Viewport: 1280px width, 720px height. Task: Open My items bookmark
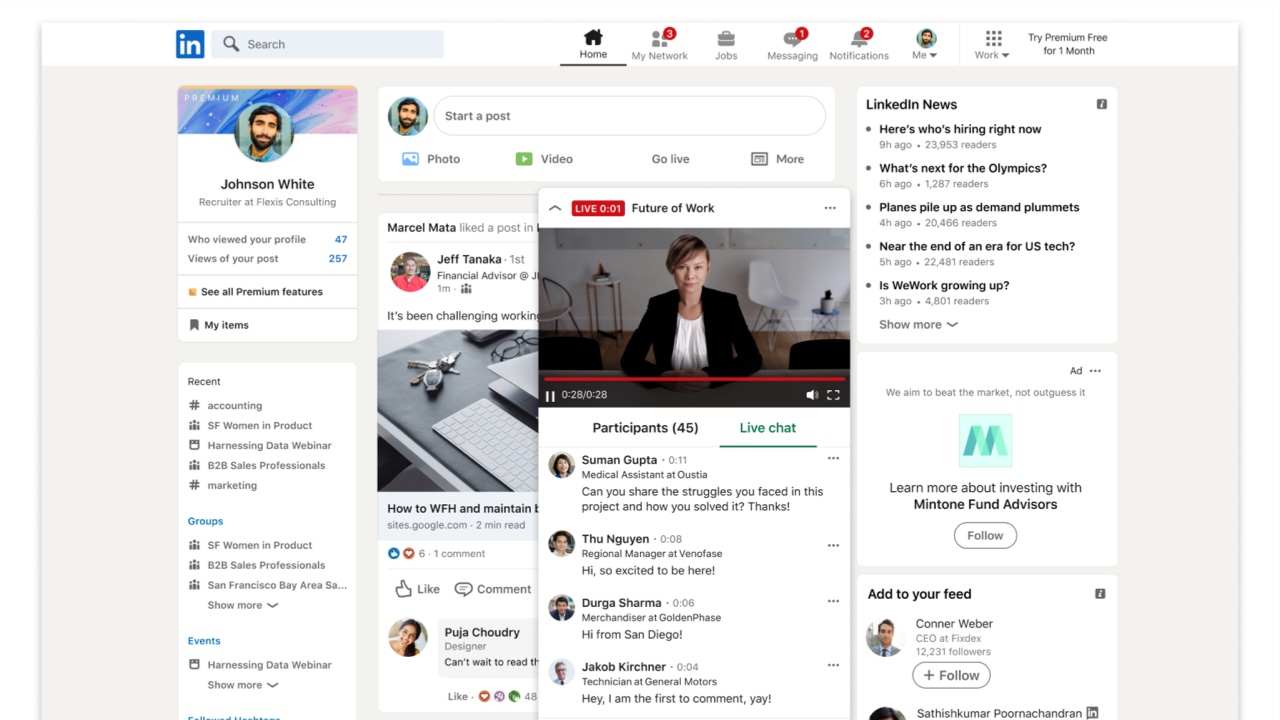coord(219,325)
